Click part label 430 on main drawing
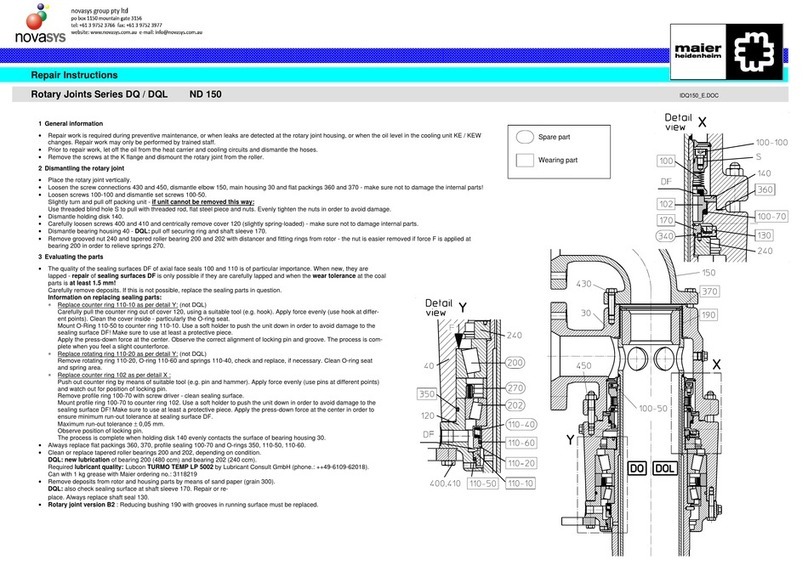This screenshot has width=808, height=571. [x=583, y=284]
